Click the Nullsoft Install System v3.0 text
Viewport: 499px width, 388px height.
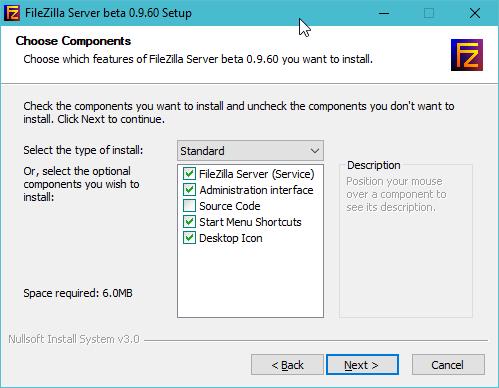[74, 339]
